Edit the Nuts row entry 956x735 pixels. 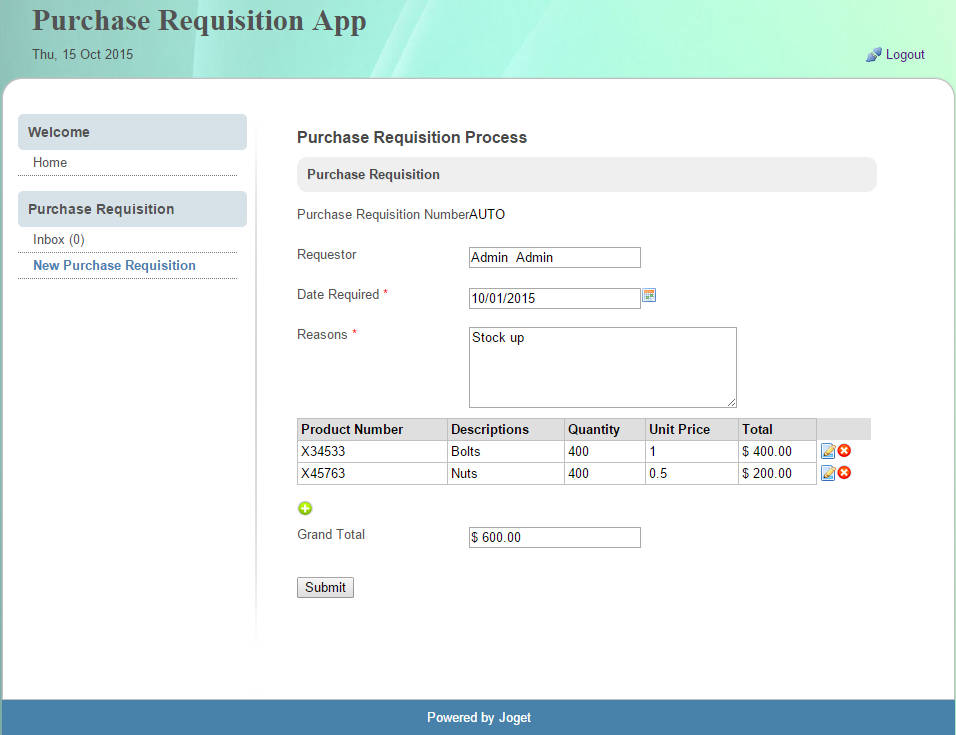pyautogui.click(x=828, y=474)
